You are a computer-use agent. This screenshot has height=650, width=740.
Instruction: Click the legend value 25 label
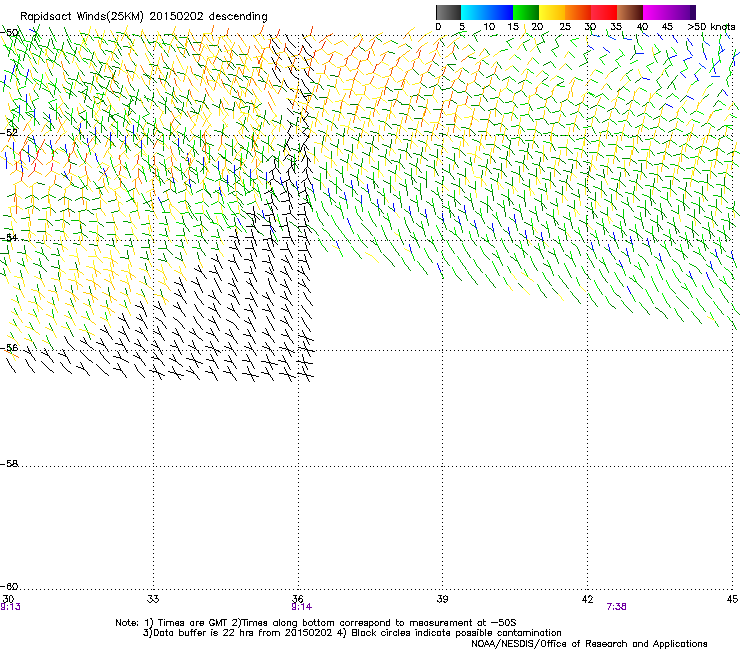(565, 27)
